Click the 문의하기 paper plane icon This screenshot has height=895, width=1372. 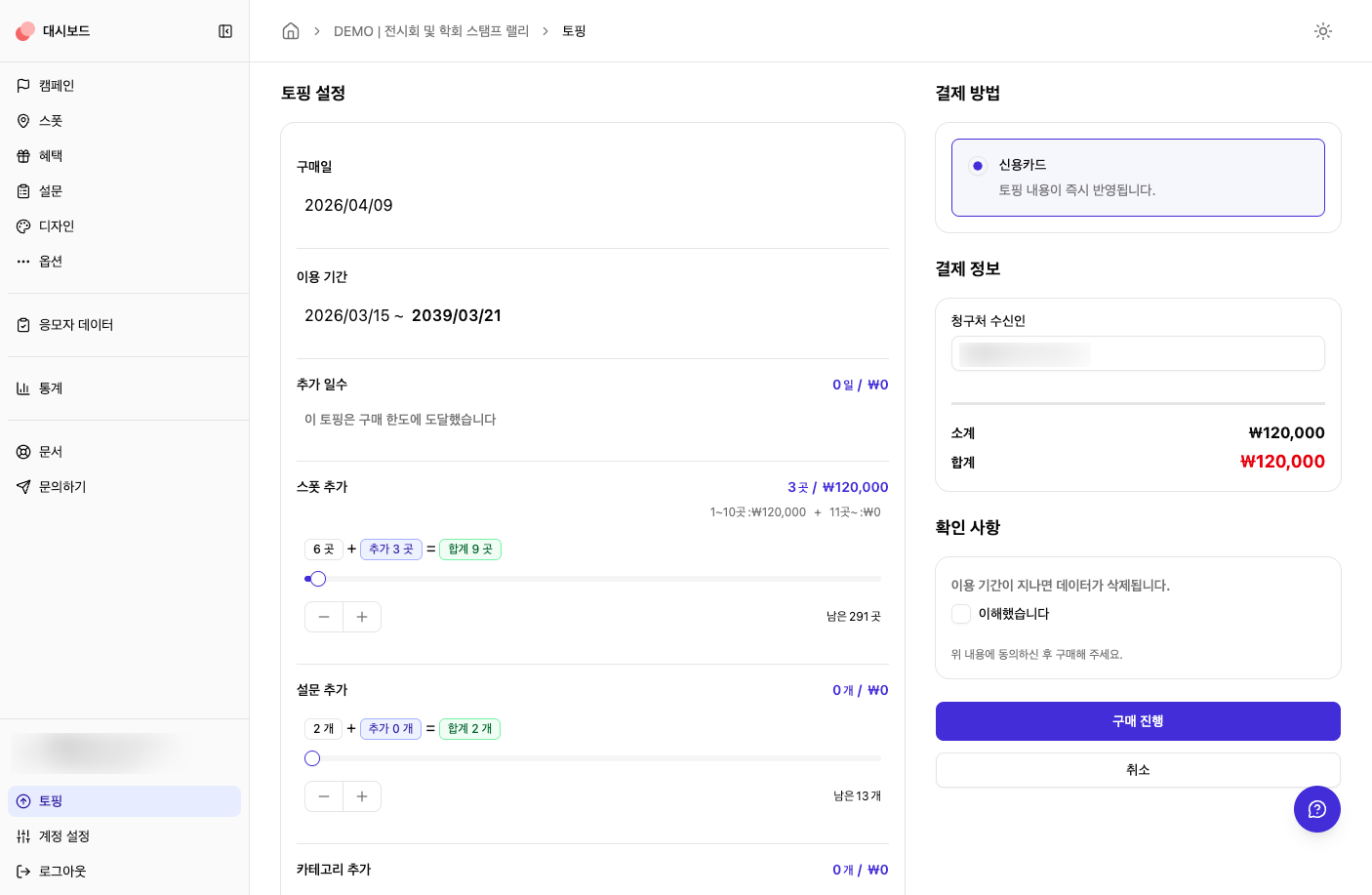(x=23, y=487)
